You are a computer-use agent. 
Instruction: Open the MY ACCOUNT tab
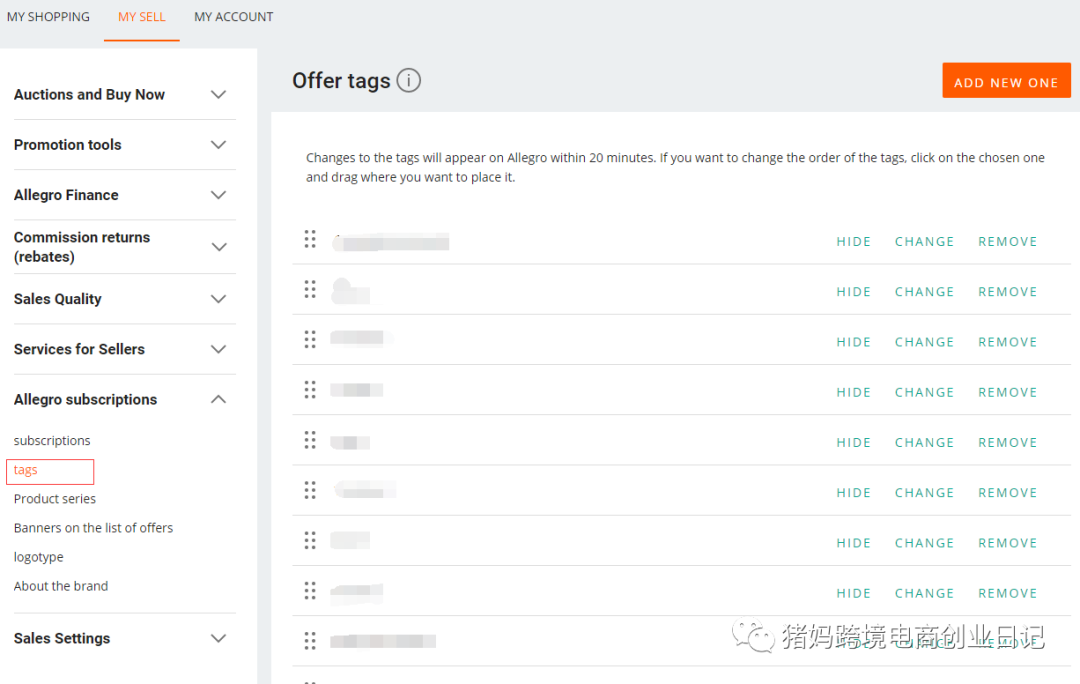[234, 17]
